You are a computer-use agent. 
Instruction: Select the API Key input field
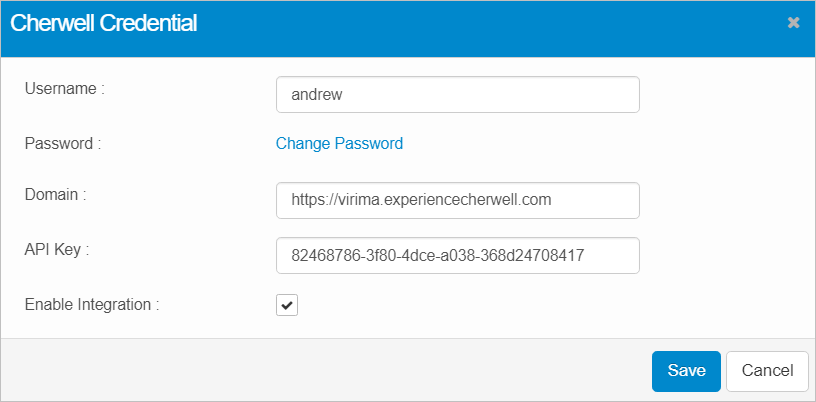[457, 255]
